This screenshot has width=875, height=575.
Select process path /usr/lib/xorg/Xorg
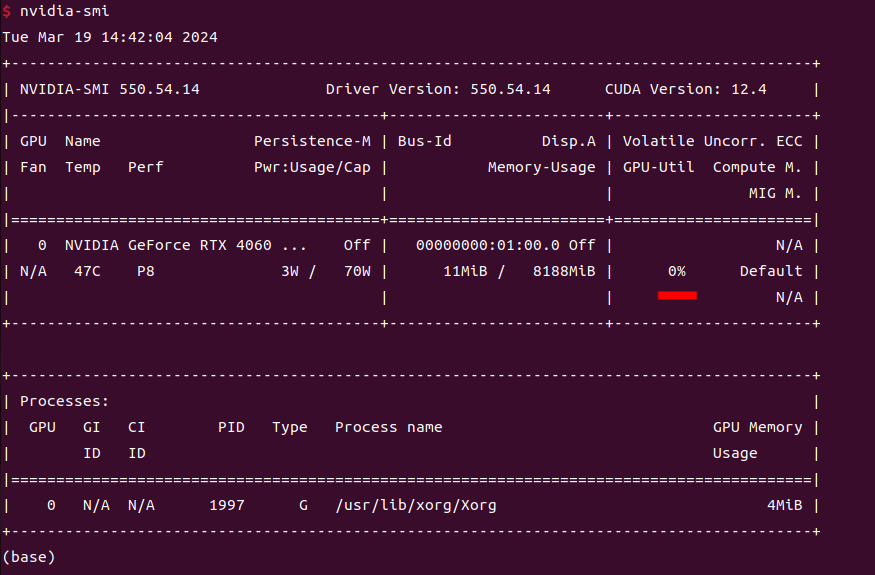point(416,505)
